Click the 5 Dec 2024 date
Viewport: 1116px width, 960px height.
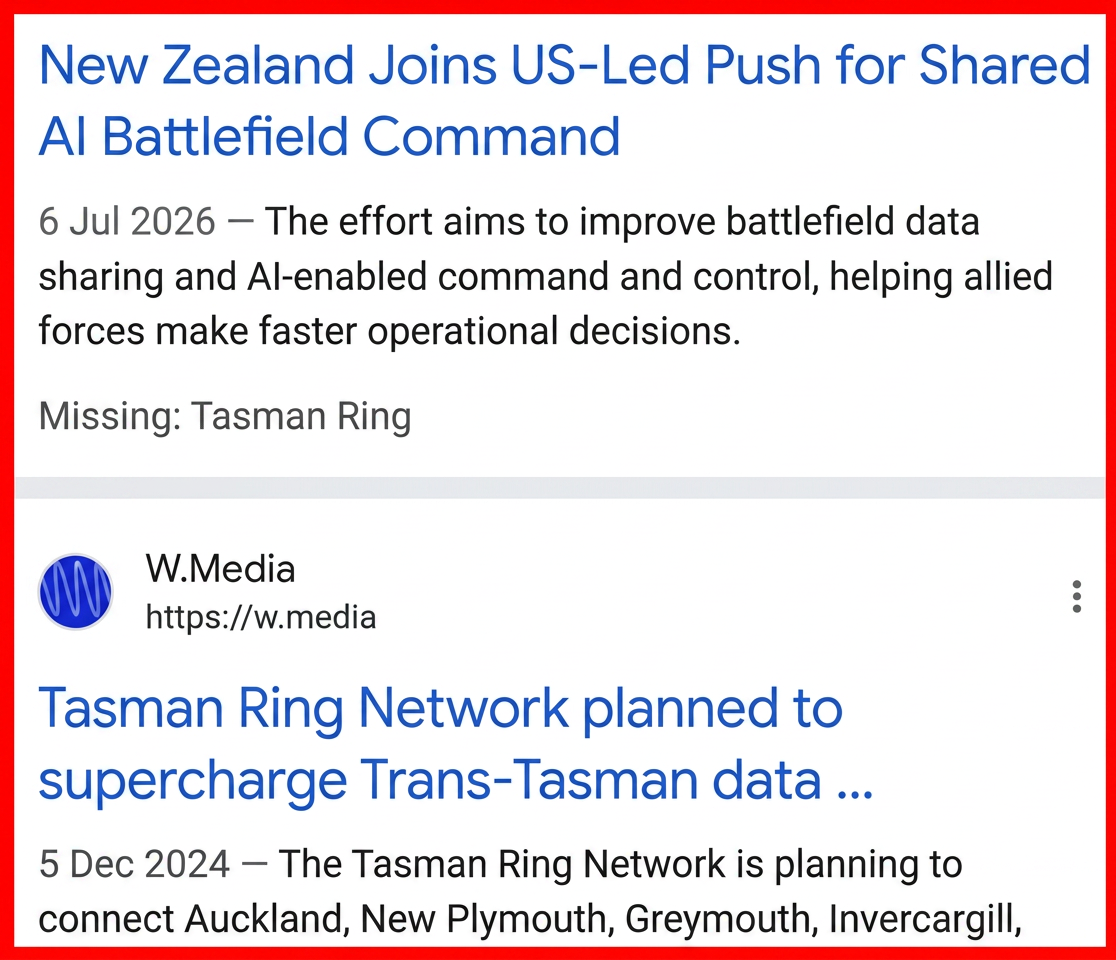click(134, 864)
